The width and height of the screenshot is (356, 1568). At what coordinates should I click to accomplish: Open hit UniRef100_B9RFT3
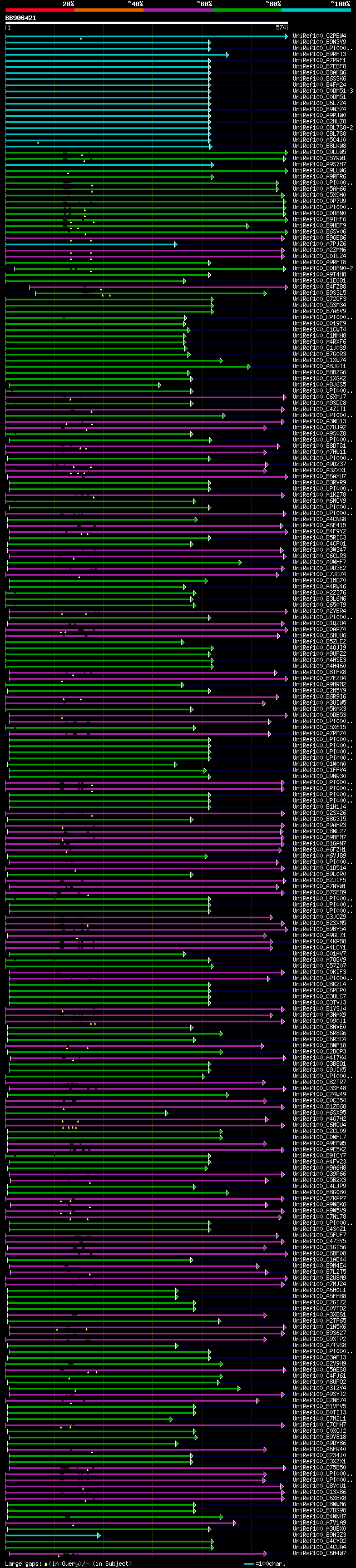(319, 54)
